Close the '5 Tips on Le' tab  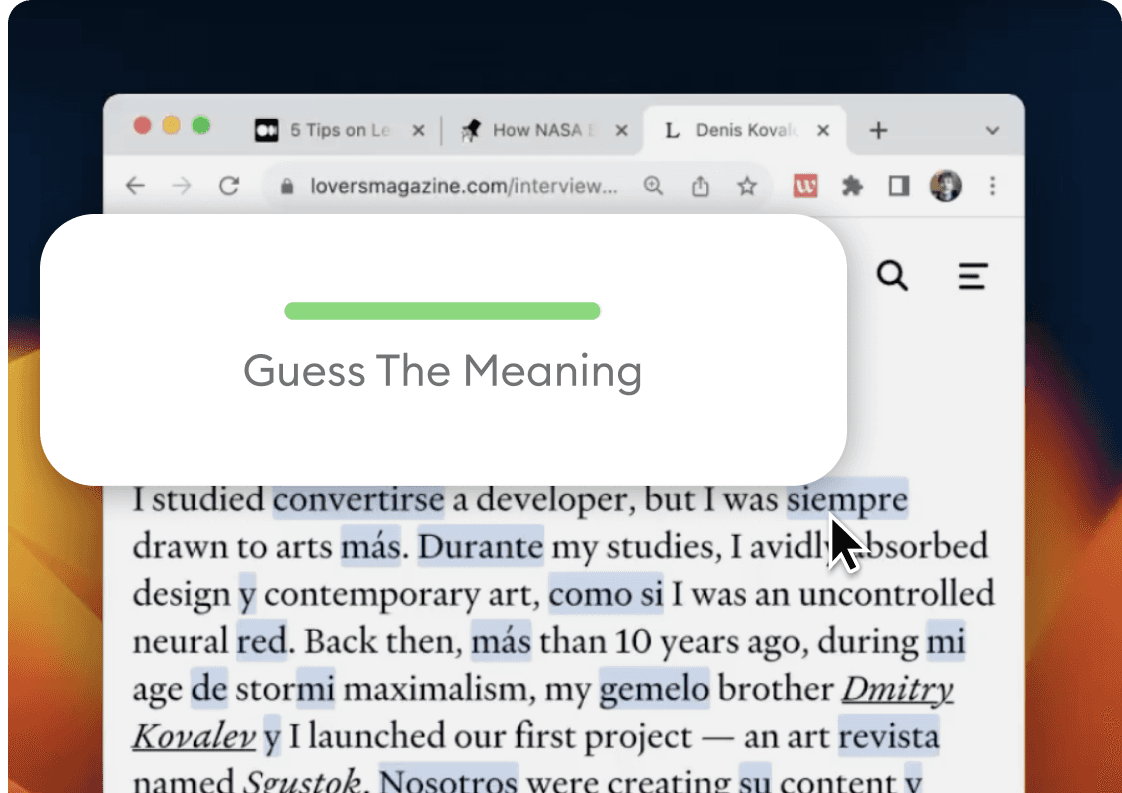point(419,130)
